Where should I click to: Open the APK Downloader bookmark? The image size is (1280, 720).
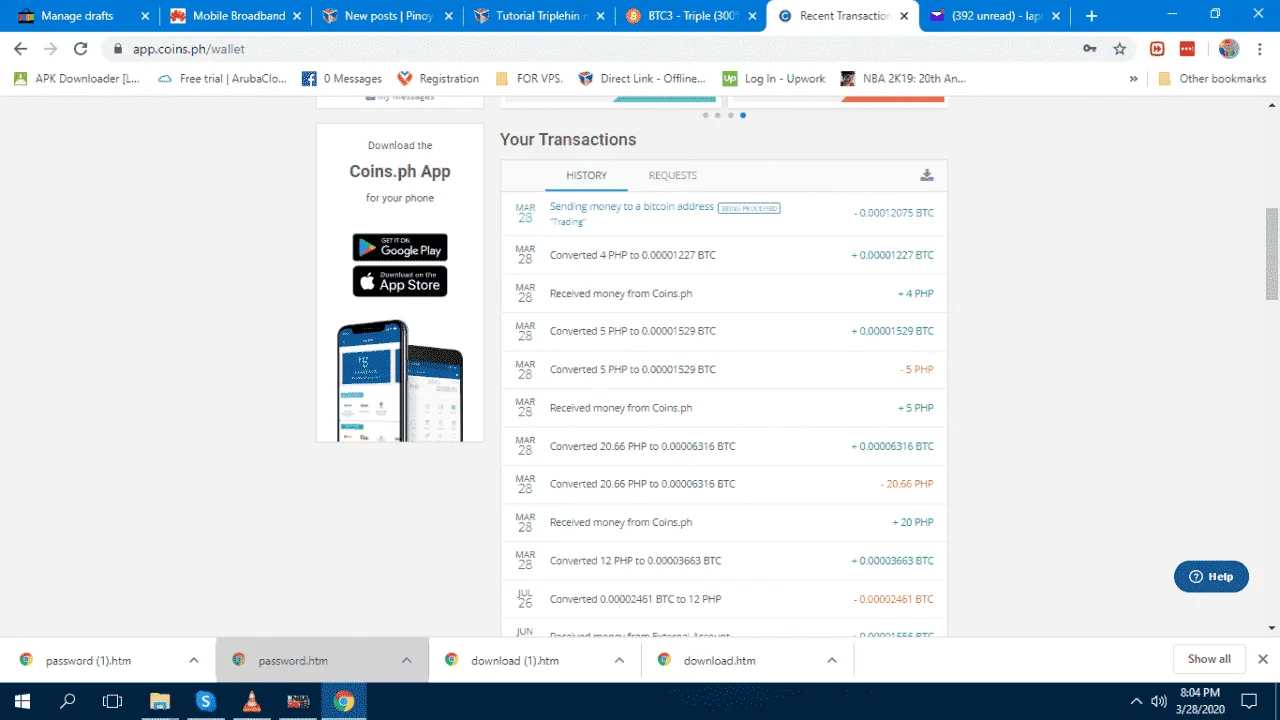pyautogui.click(x=78, y=78)
